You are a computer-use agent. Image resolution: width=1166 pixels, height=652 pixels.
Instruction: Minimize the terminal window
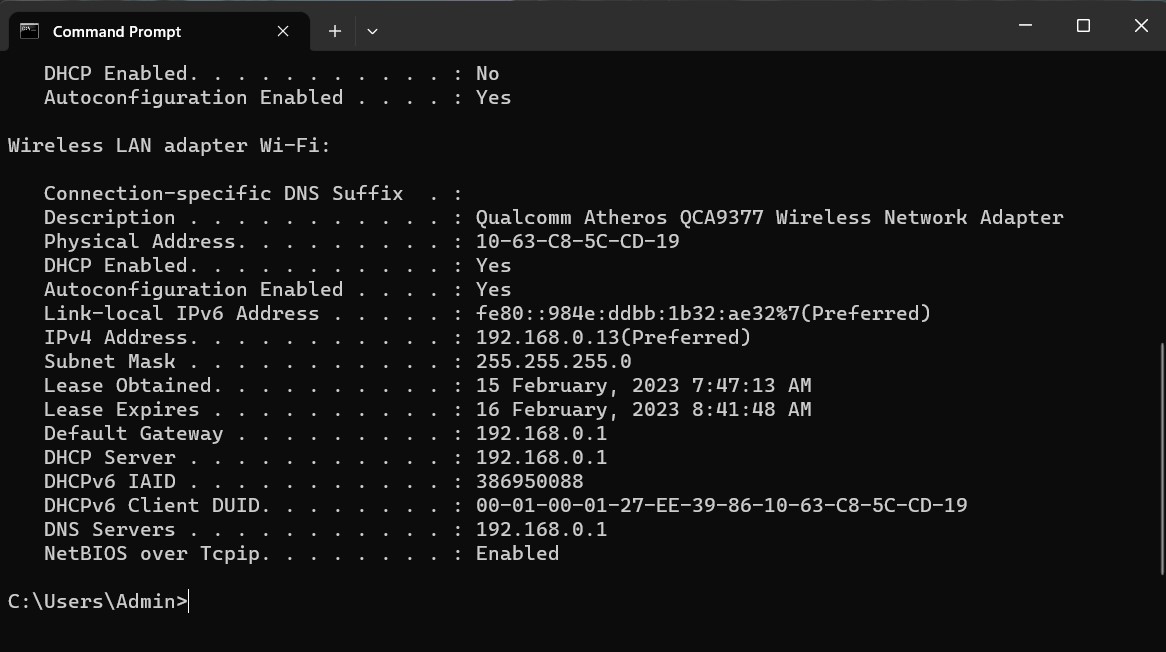pos(1025,26)
